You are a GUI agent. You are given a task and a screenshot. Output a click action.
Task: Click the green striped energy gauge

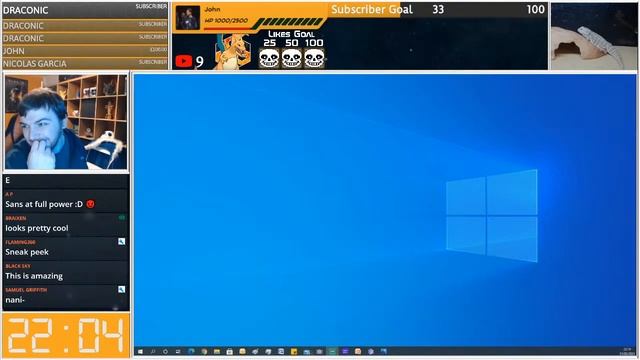pyautogui.click(x=289, y=23)
